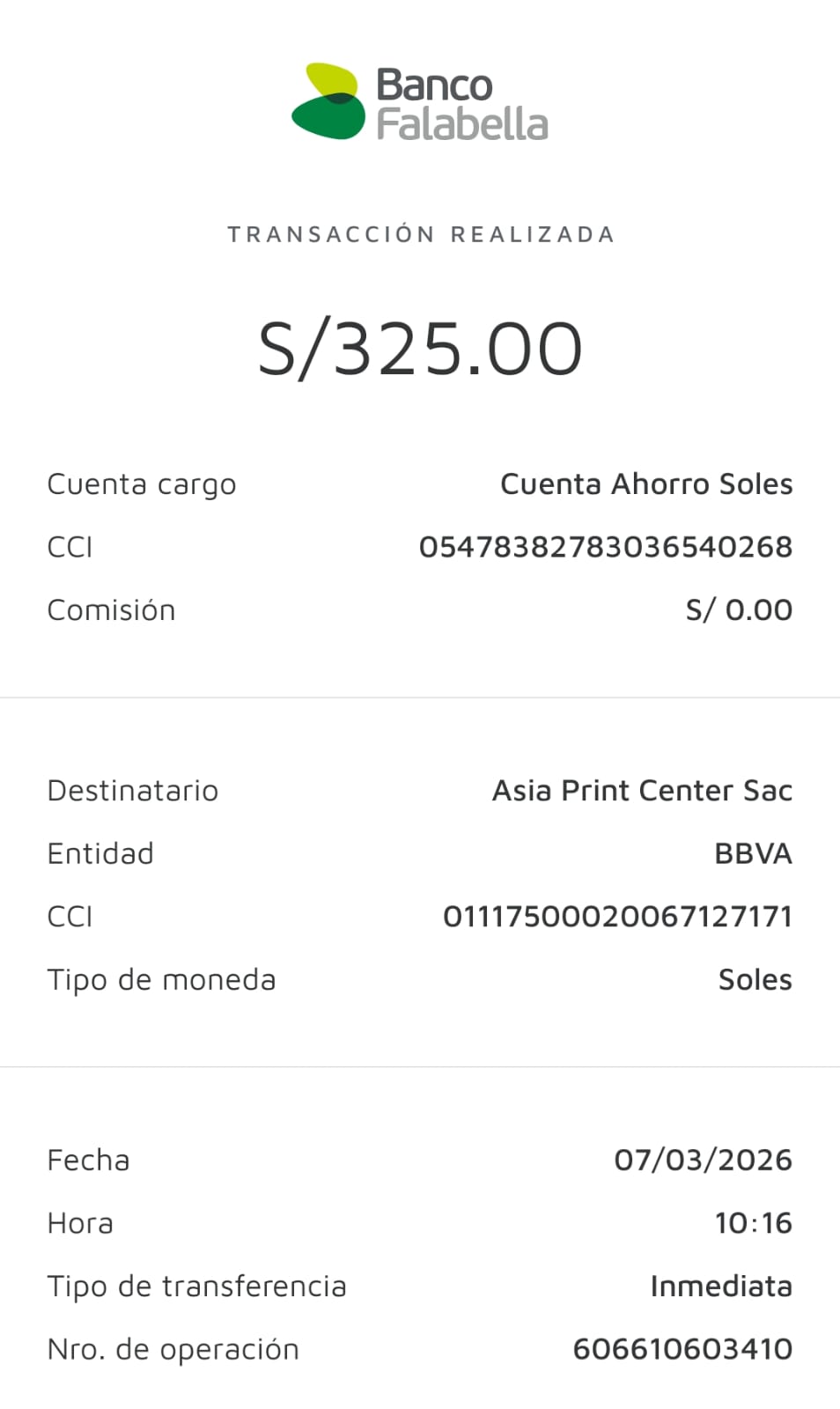
Task: Click the Destinatario label
Action: [133, 791]
